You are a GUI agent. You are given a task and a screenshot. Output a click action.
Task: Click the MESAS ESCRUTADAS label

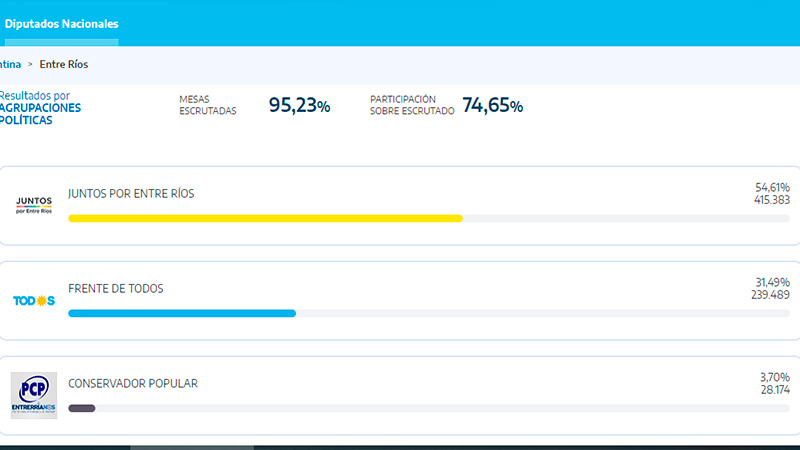208,105
